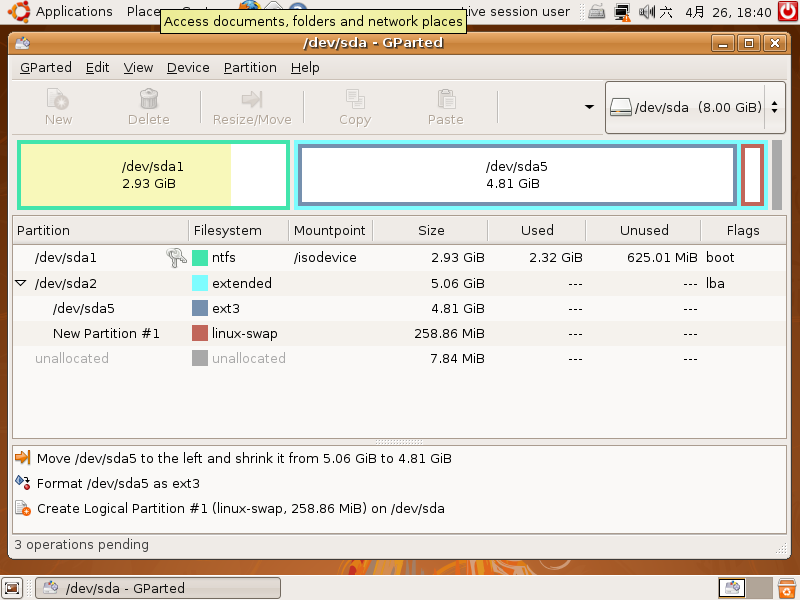Screen dimensions: 800x600
Task: Click the boot flag of /dev/sda1
Action: (720, 257)
